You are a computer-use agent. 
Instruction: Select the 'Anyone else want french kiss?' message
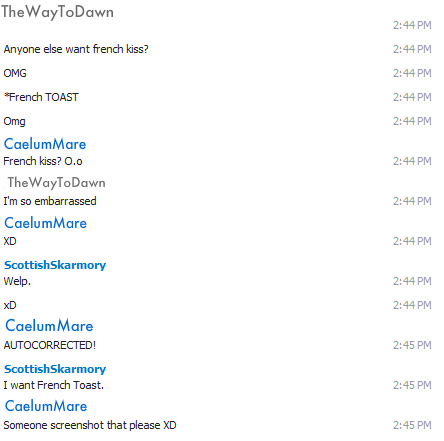click(76, 49)
